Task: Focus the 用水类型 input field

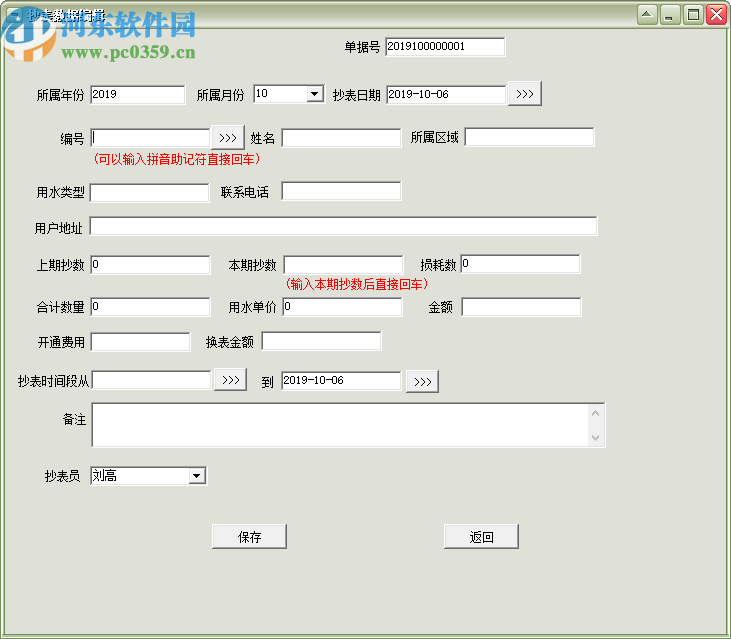Action: point(149,192)
